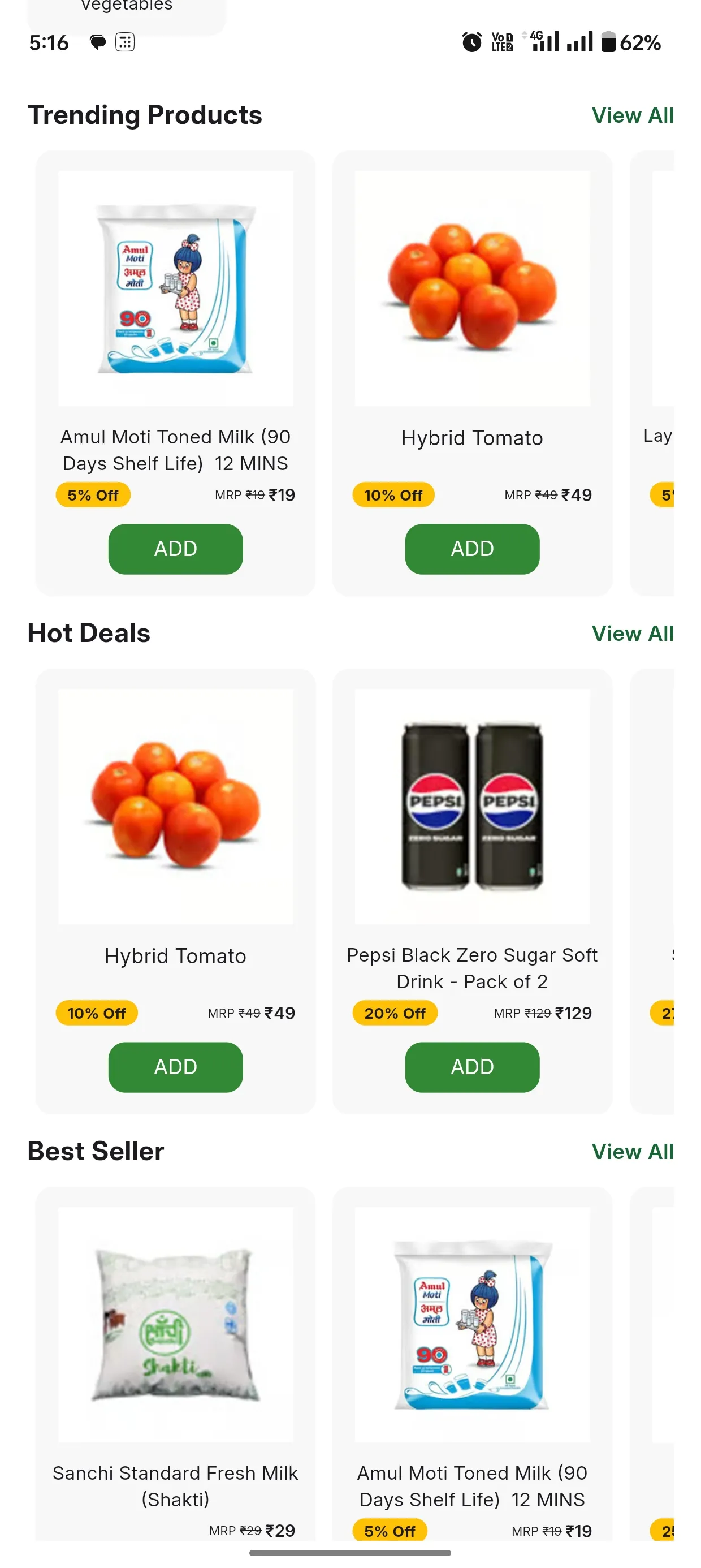Open the Sanchi Shakti milk product image

175,1325
